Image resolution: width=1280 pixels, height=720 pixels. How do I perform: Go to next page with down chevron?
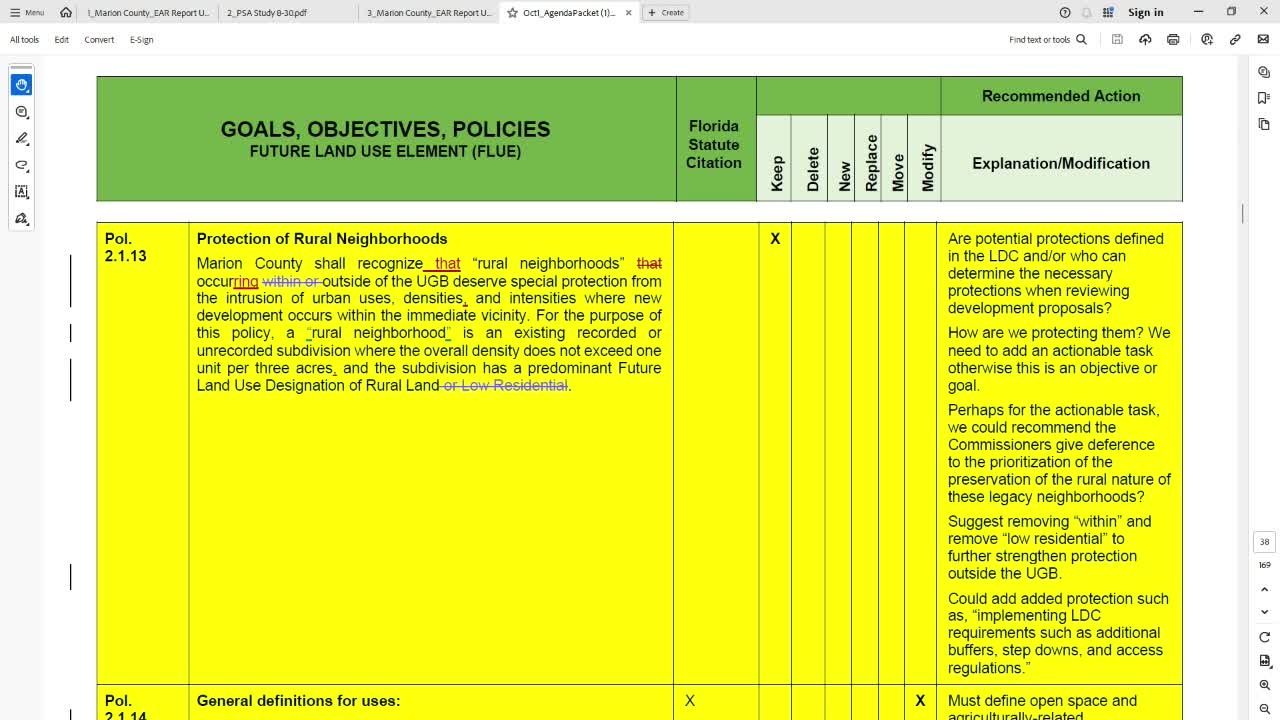tap(1264, 612)
